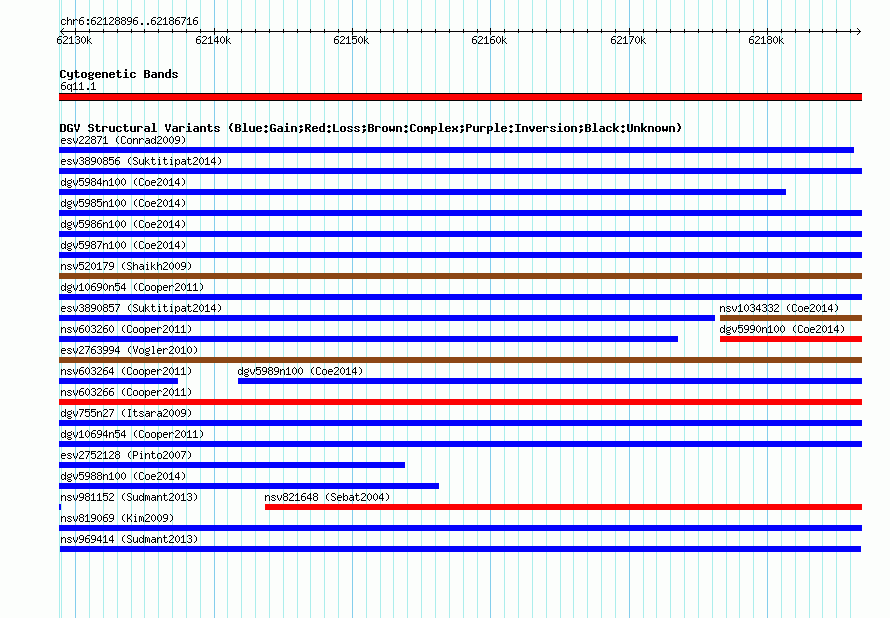890x618 pixels.
Task: Click the red dgv5990n100 (Coe2014) loss bar
Action: point(791,339)
